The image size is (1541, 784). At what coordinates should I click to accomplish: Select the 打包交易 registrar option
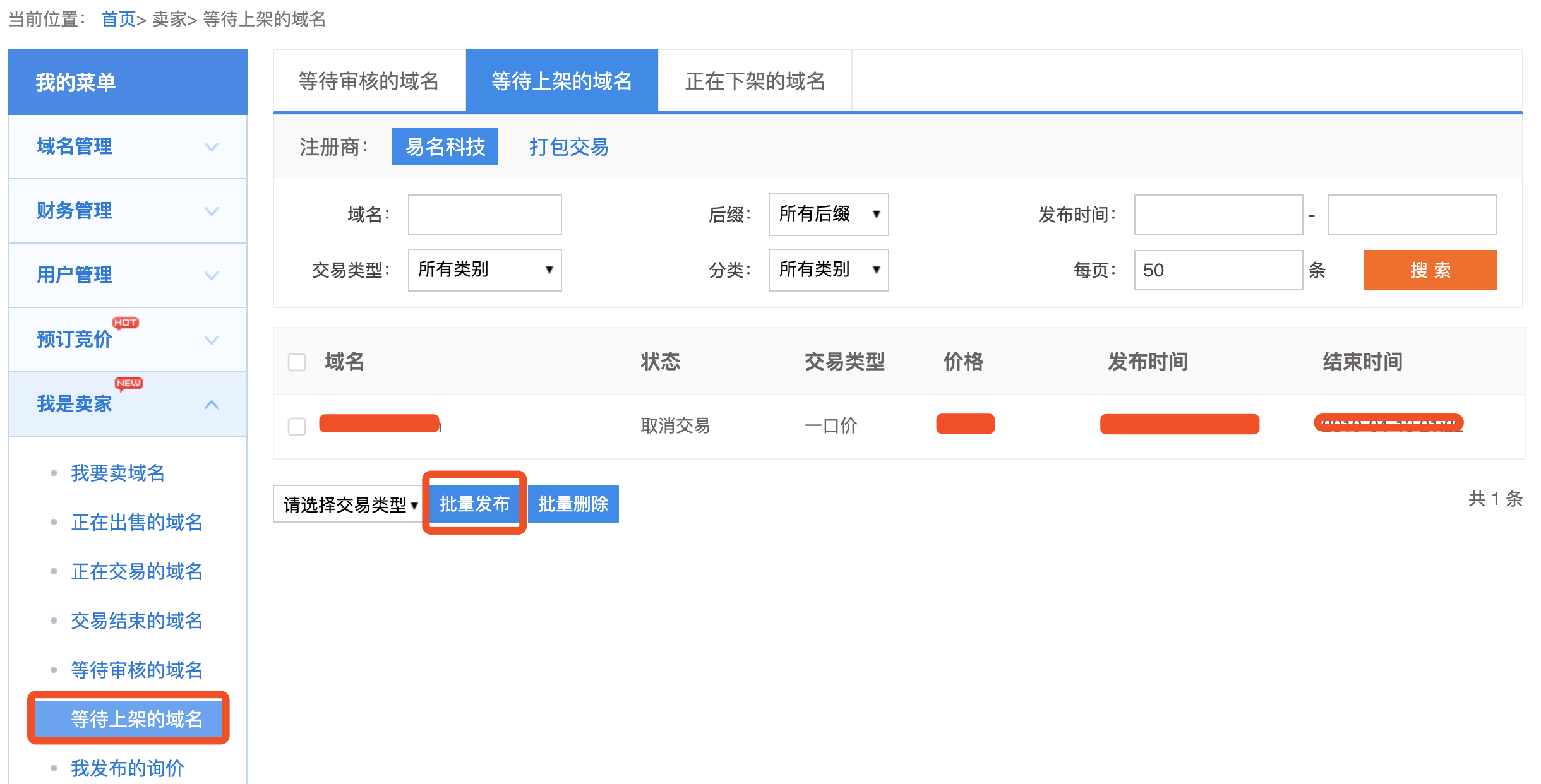(568, 146)
